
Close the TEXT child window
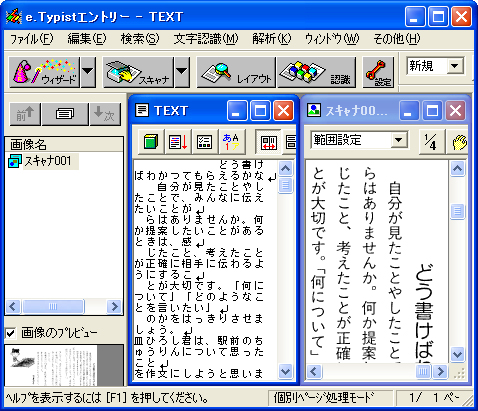284,111
